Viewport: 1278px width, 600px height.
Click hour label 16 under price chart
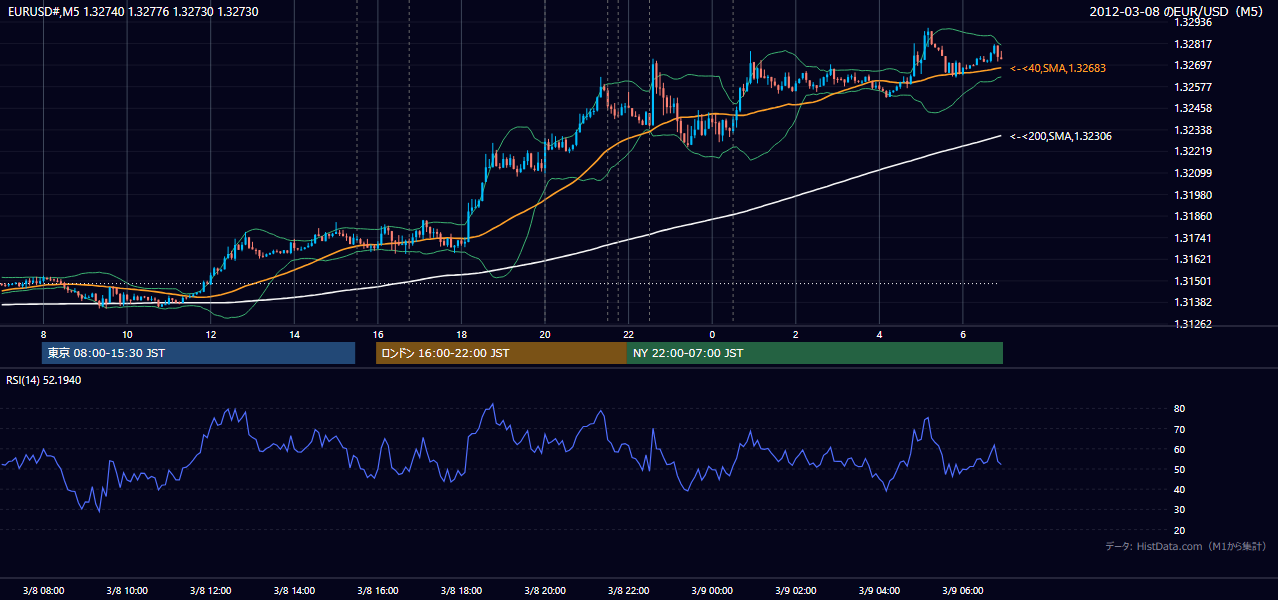(x=378, y=334)
